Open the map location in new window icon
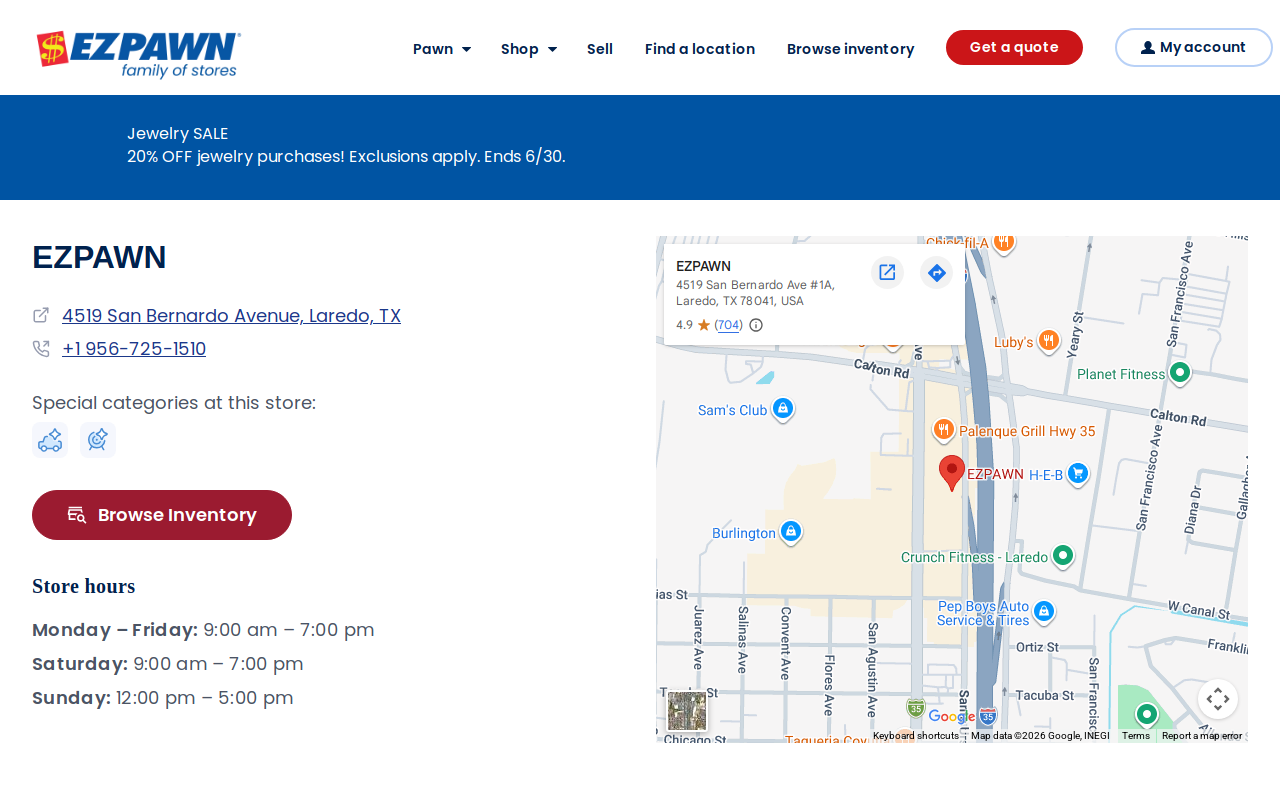Image resolution: width=1280 pixels, height=800 pixels. (x=887, y=272)
